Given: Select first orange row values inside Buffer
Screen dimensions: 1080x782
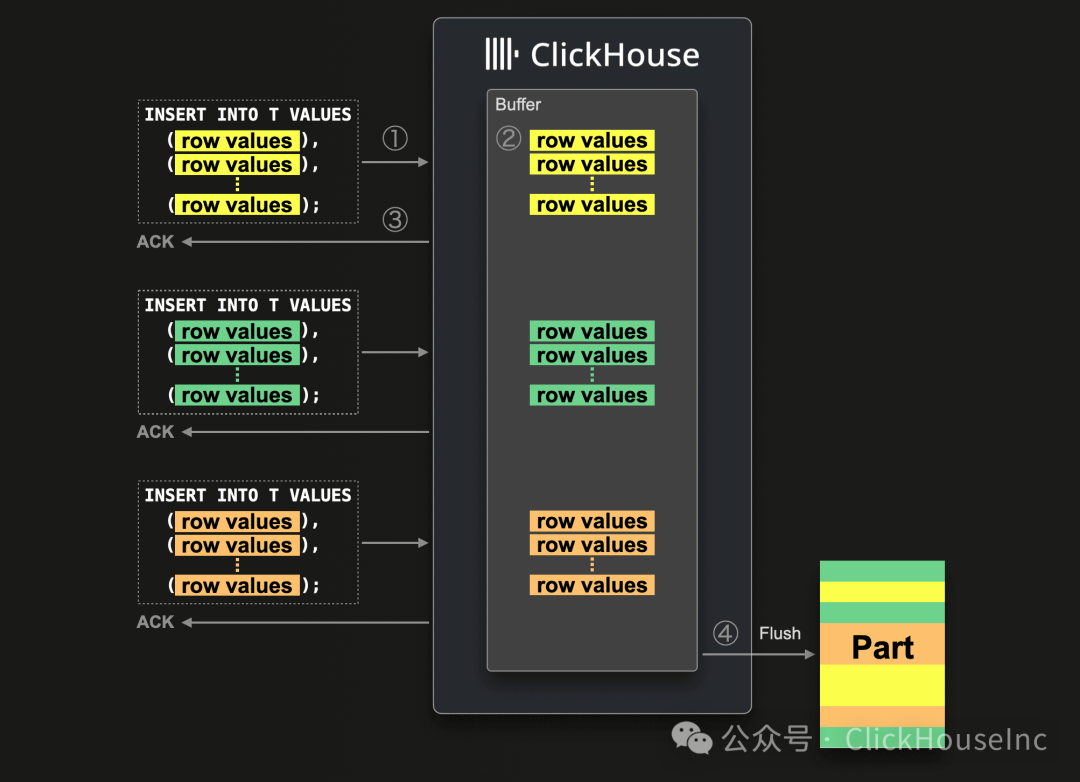Looking at the screenshot, I should [x=592, y=521].
